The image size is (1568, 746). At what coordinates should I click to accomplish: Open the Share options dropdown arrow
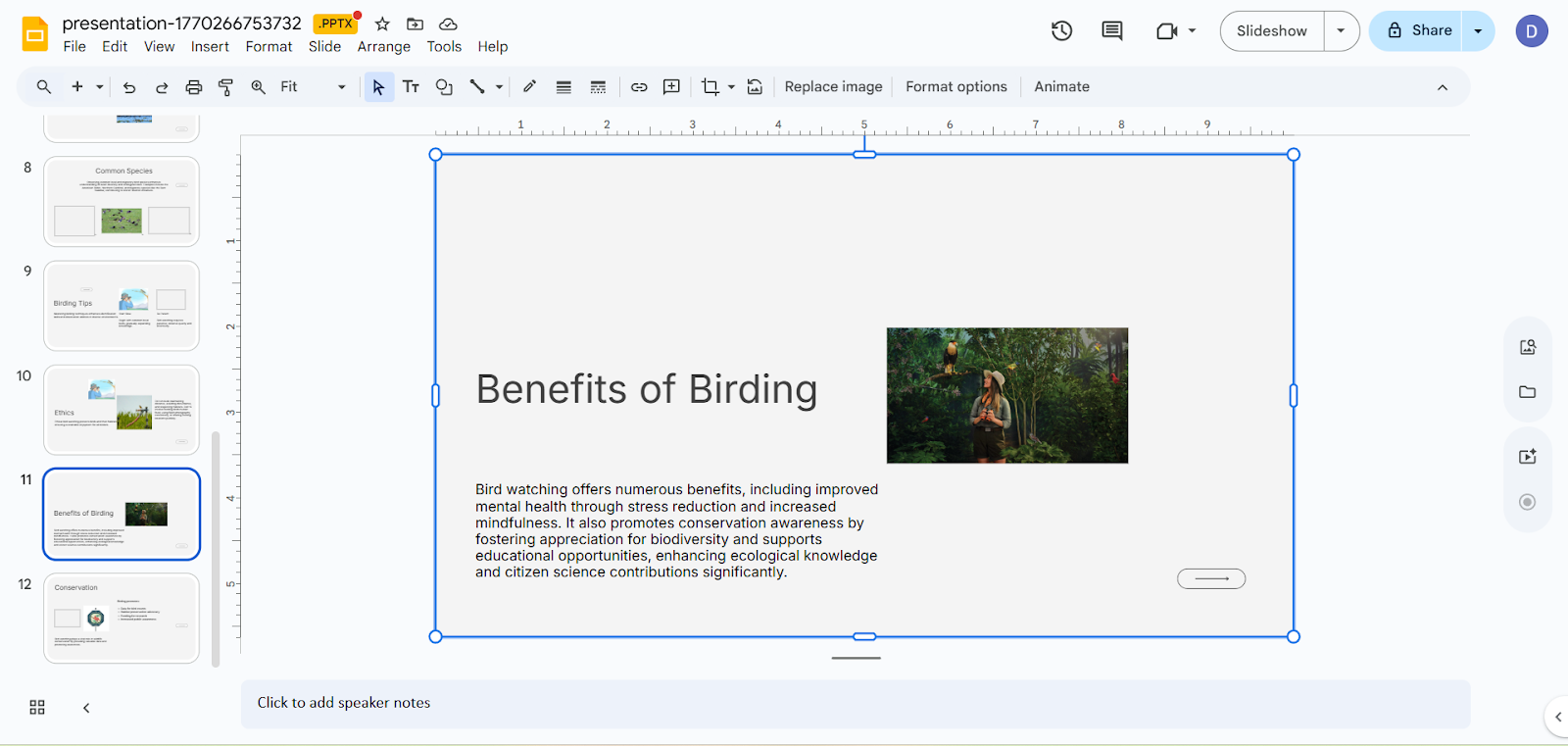coord(1478,31)
